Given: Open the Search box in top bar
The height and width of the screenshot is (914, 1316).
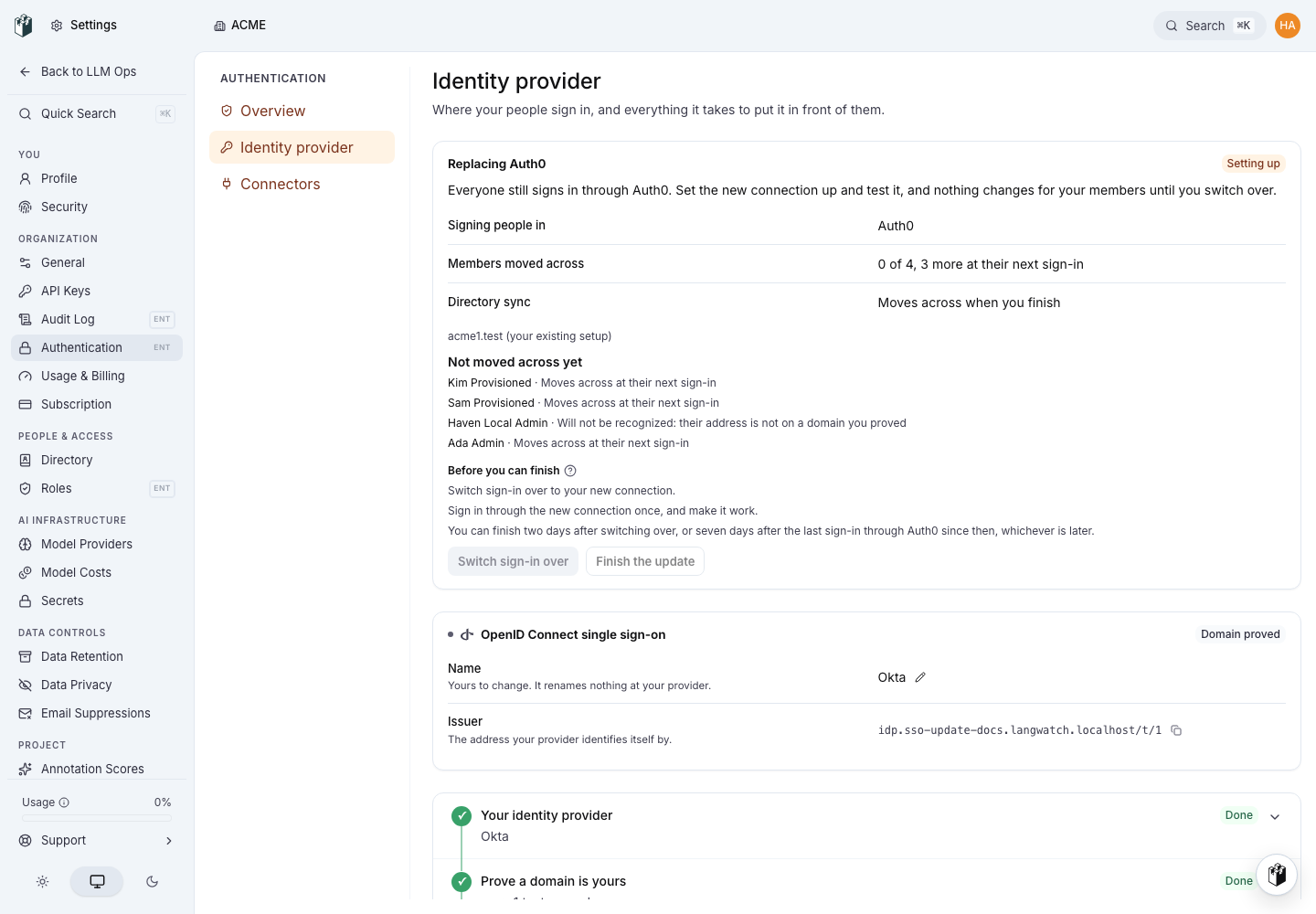Looking at the screenshot, I should tap(1209, 26).
